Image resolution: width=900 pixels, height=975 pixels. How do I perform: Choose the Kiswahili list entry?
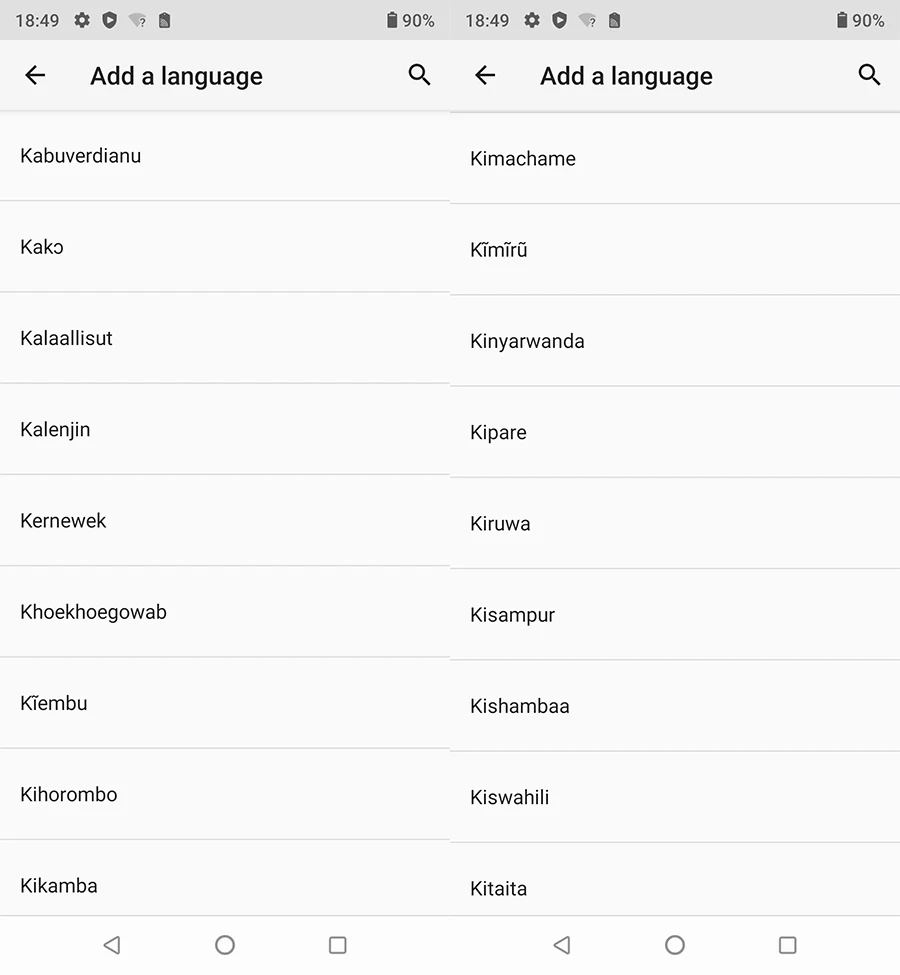tap(510, 797)
